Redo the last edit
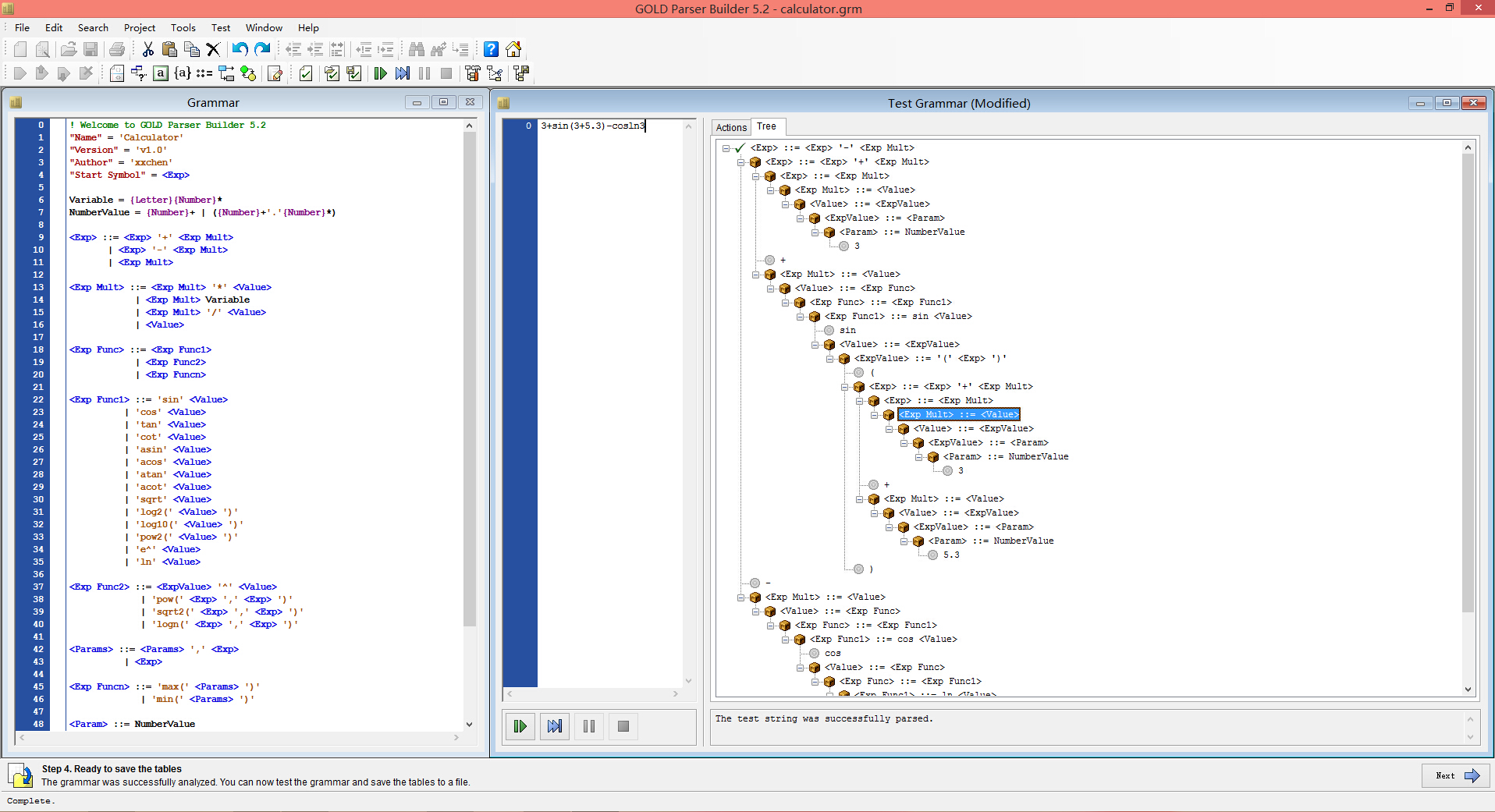 coord(262,49)
